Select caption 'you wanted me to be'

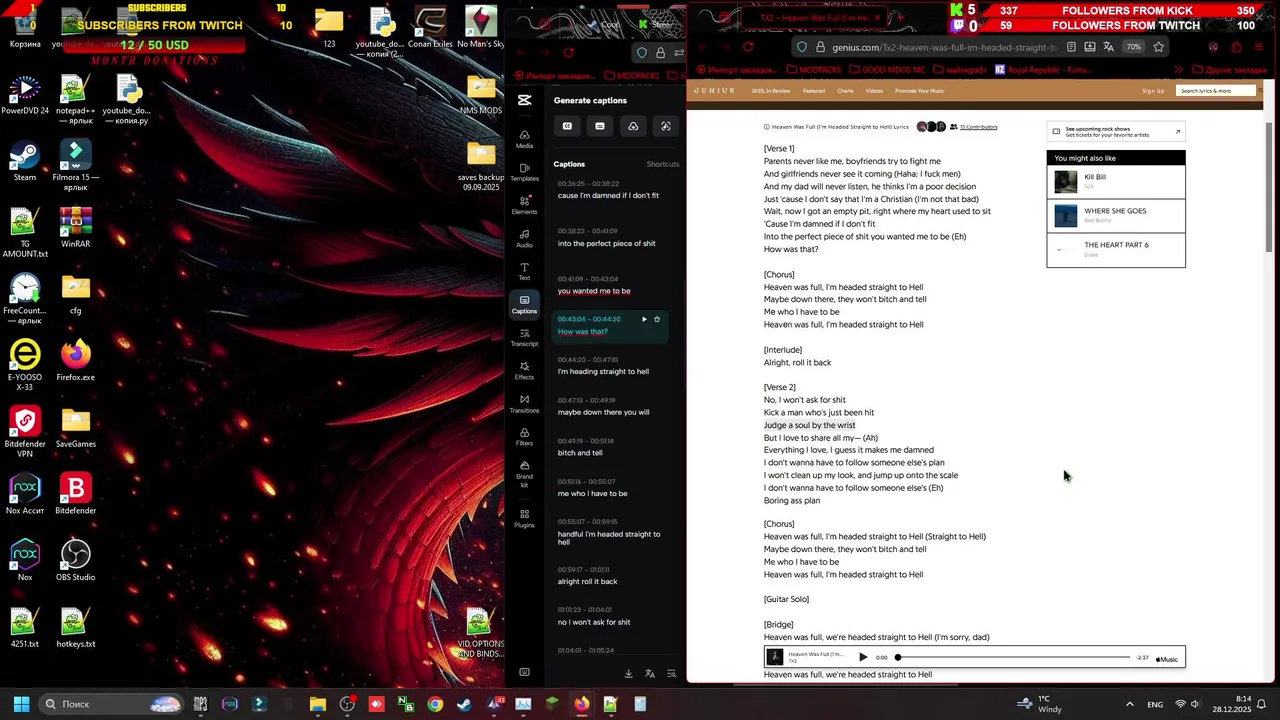[x=594, y=291]
